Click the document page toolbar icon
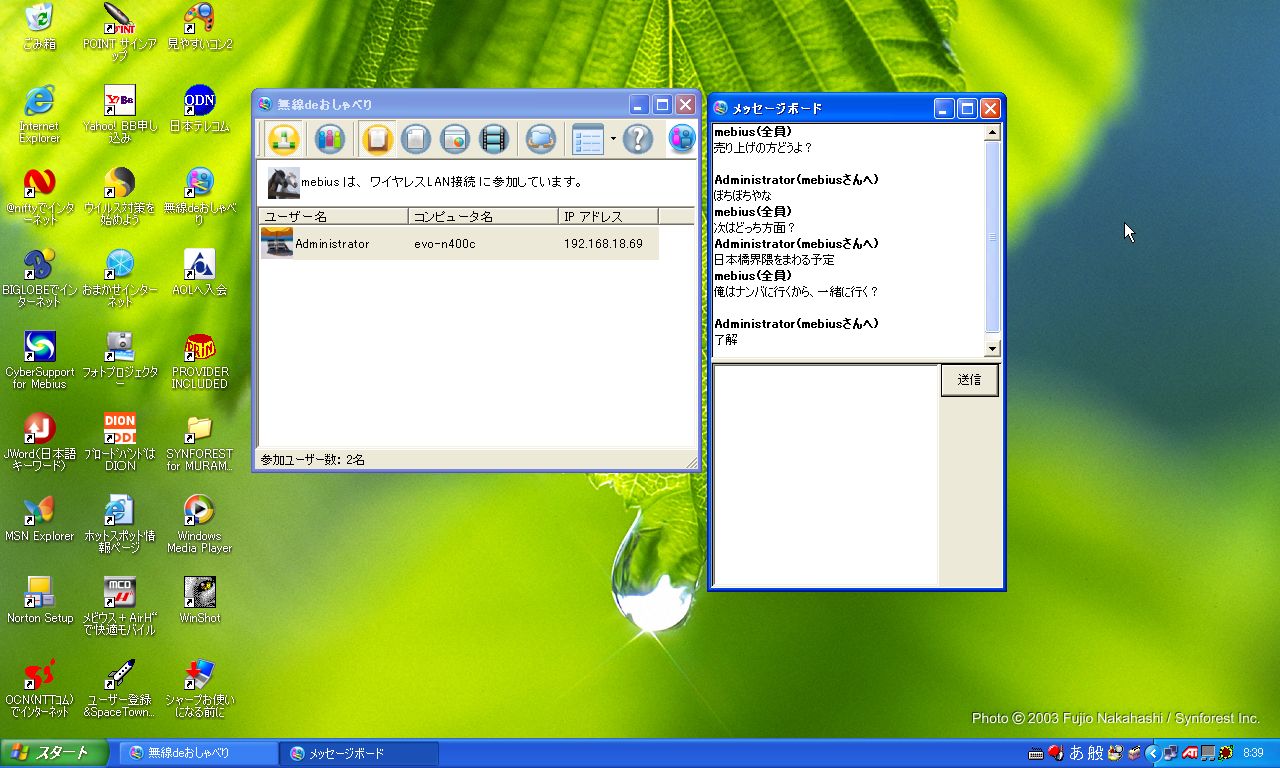This screenshot has height=768, width=1280. (415, 139)
